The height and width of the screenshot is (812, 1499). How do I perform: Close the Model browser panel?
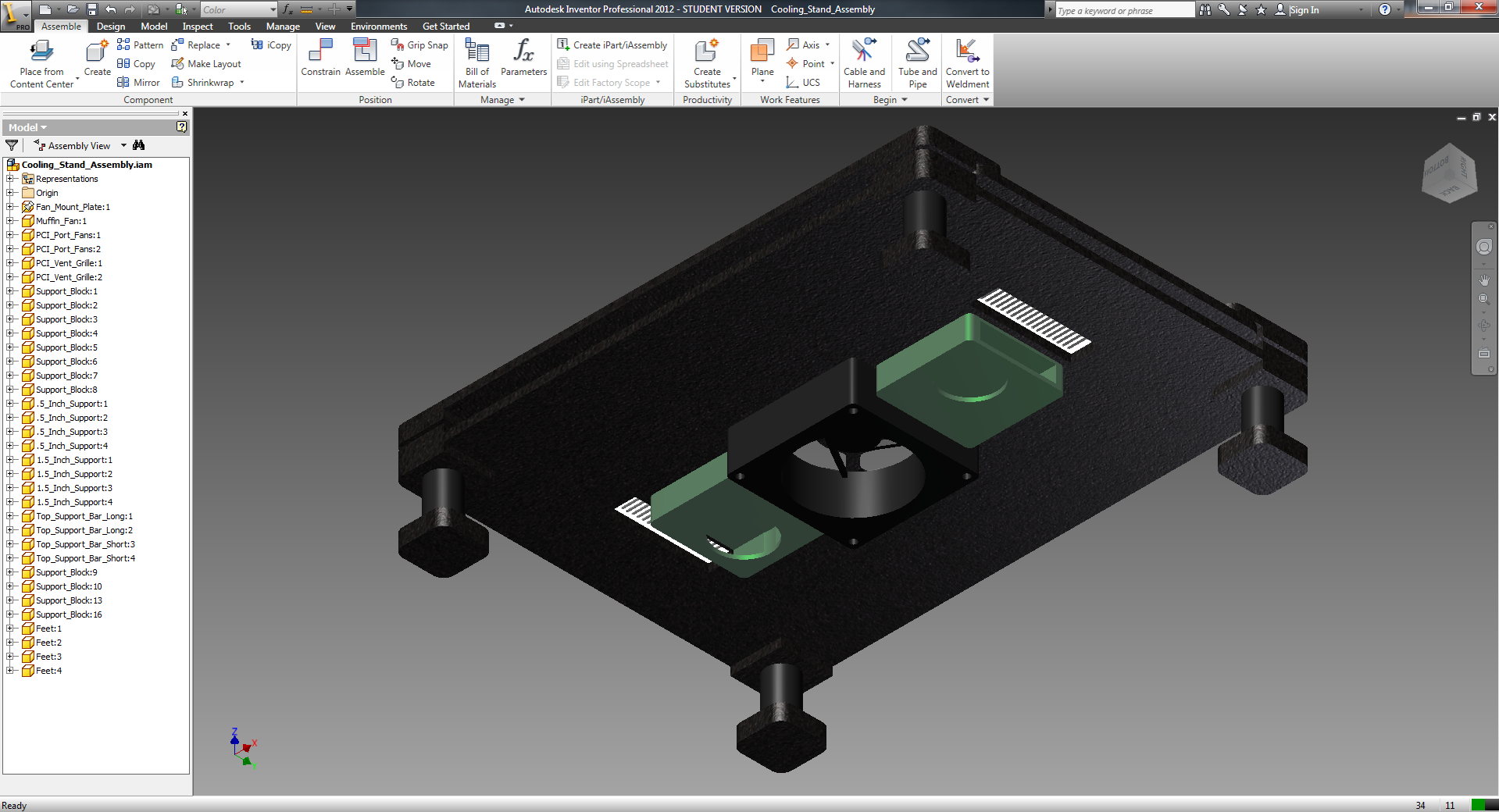coord(185,114)
